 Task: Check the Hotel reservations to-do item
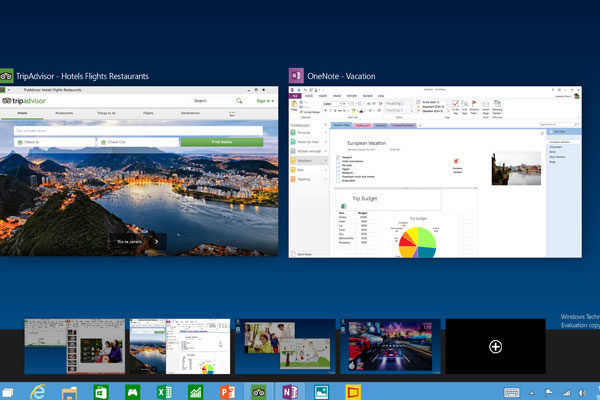point(338,161)
